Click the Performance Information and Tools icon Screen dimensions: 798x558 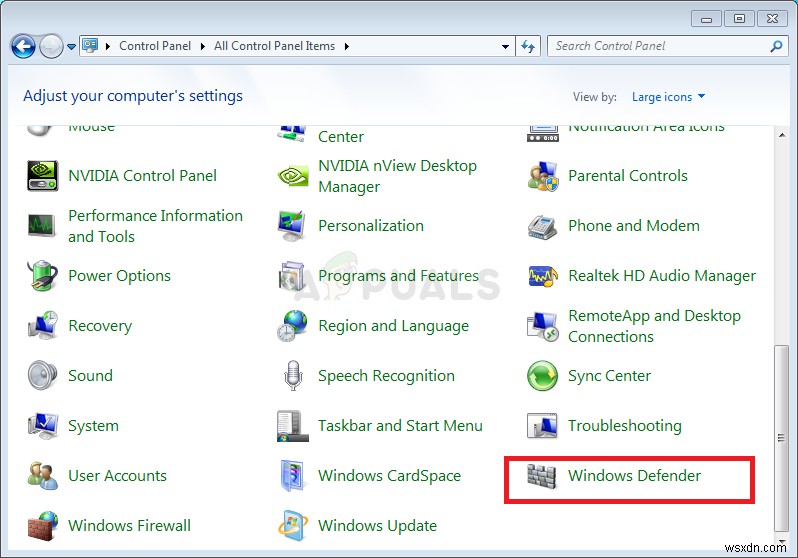point(41,226)
